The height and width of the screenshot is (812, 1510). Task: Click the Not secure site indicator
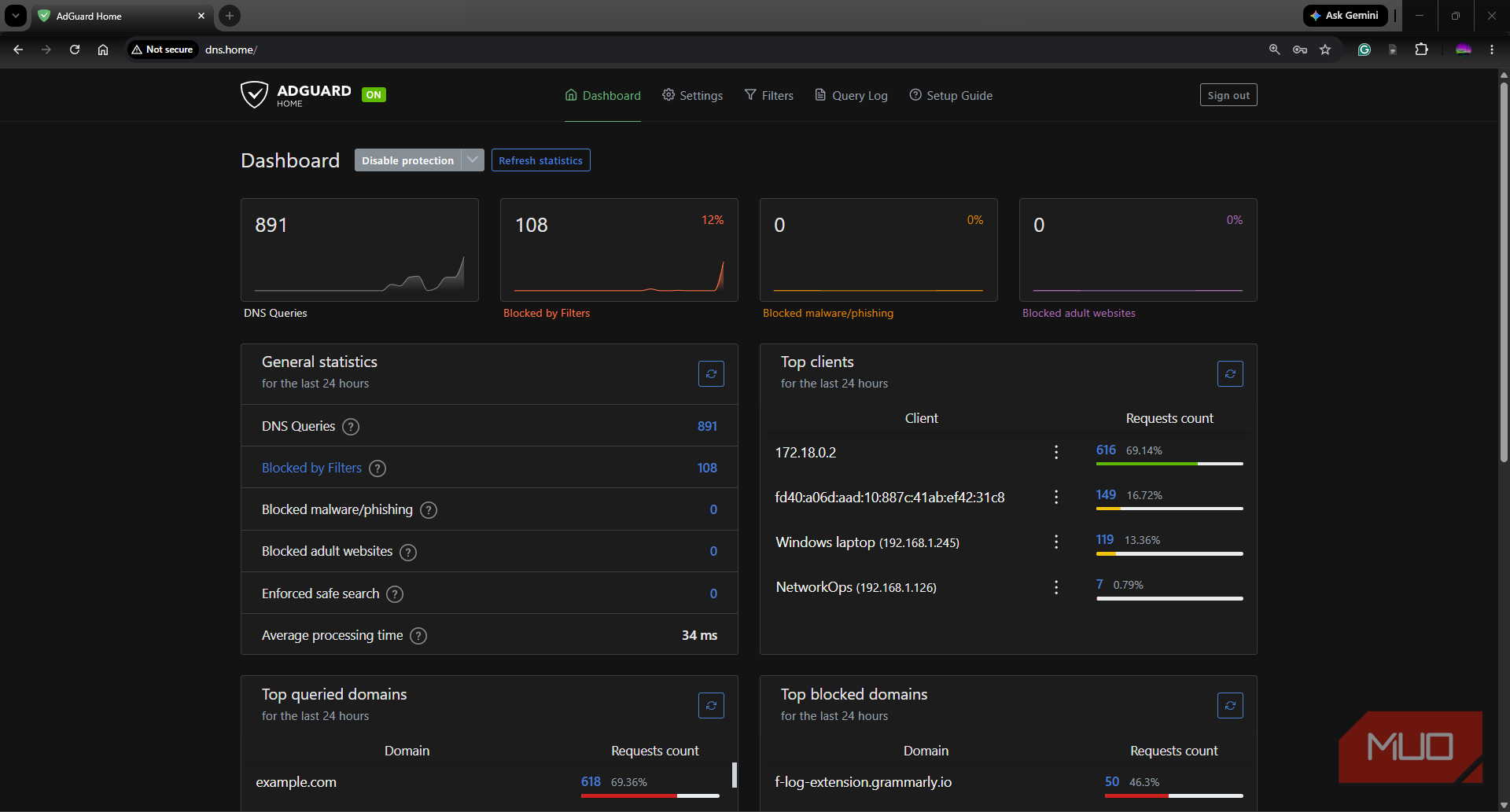tap(163, 50)
